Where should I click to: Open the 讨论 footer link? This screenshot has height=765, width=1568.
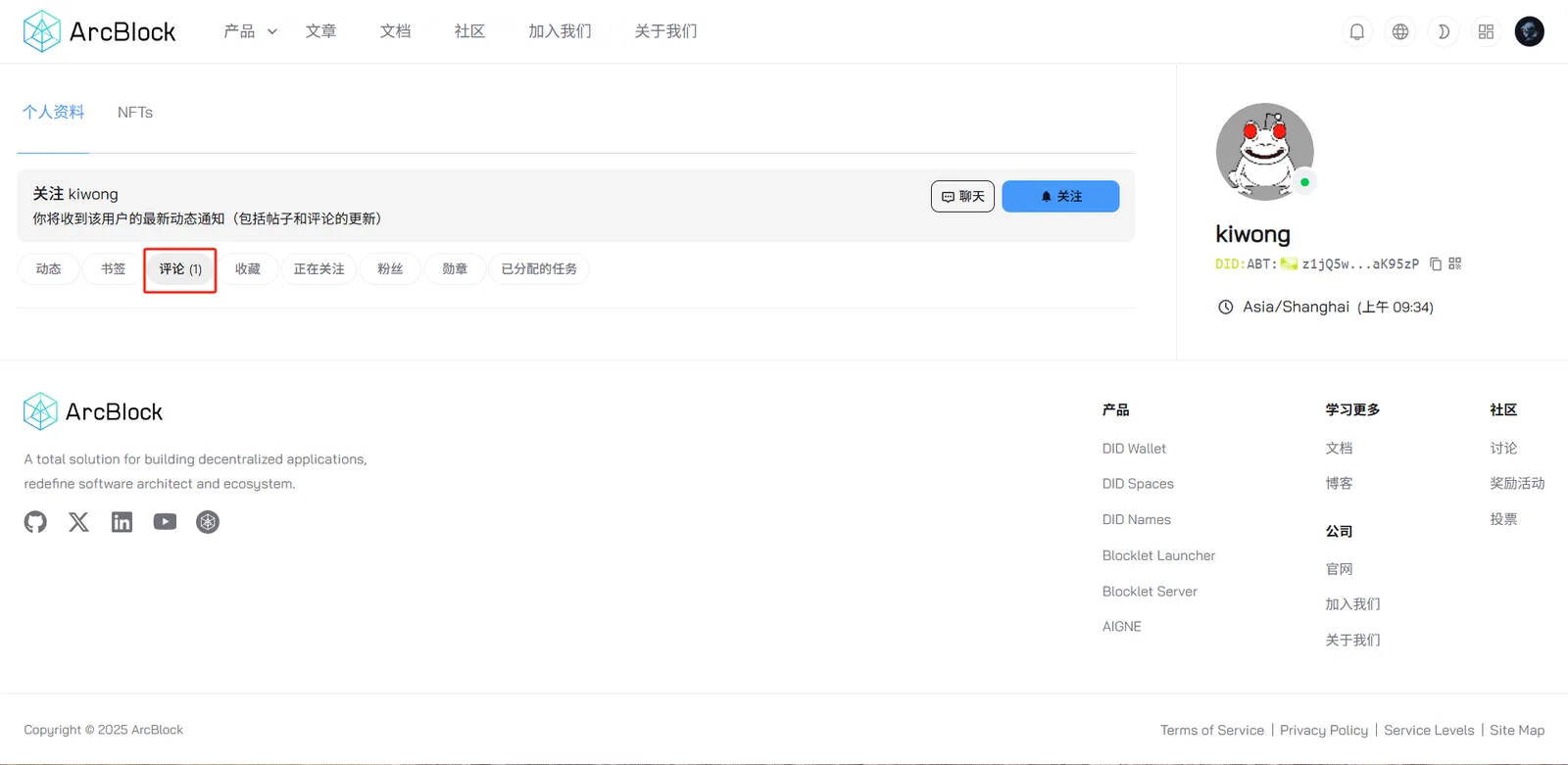(x=1503, y=449)
